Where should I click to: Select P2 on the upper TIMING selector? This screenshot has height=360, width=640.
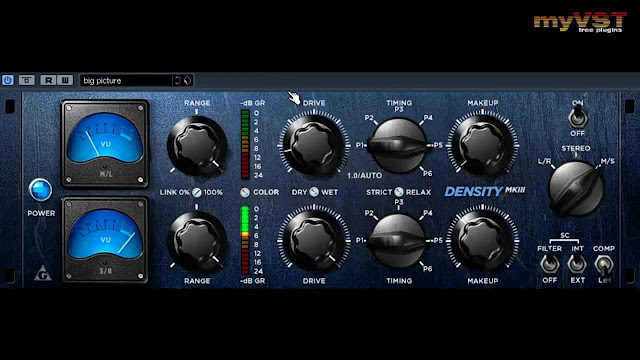(x=369, y=118)
